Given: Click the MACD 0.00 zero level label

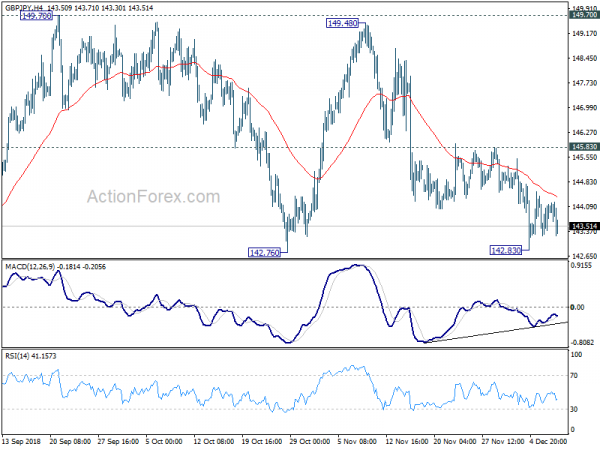Looking at the screenshot, I should tap(577, 307).
